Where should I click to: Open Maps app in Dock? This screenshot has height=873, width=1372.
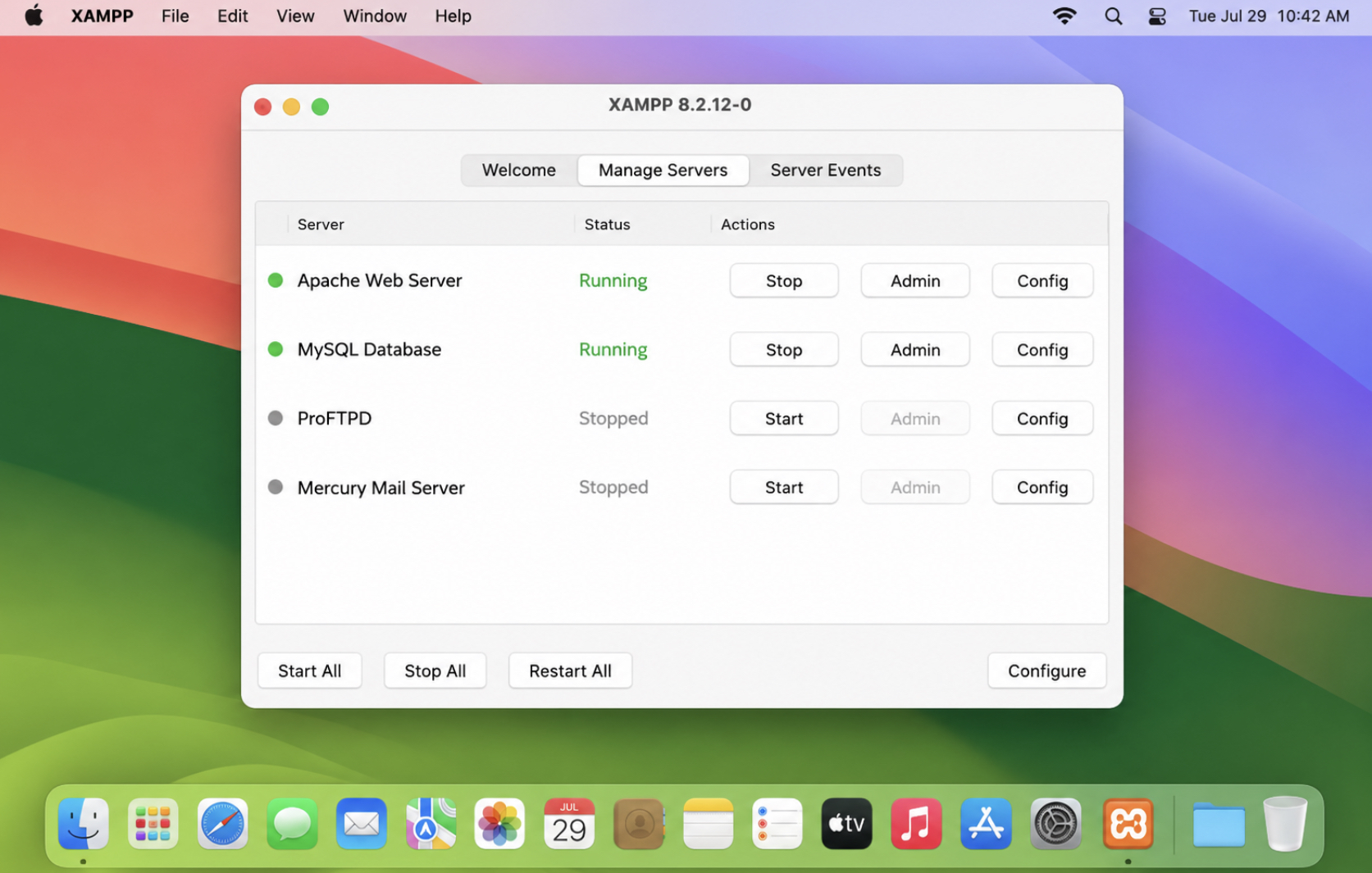coord(431,824)
